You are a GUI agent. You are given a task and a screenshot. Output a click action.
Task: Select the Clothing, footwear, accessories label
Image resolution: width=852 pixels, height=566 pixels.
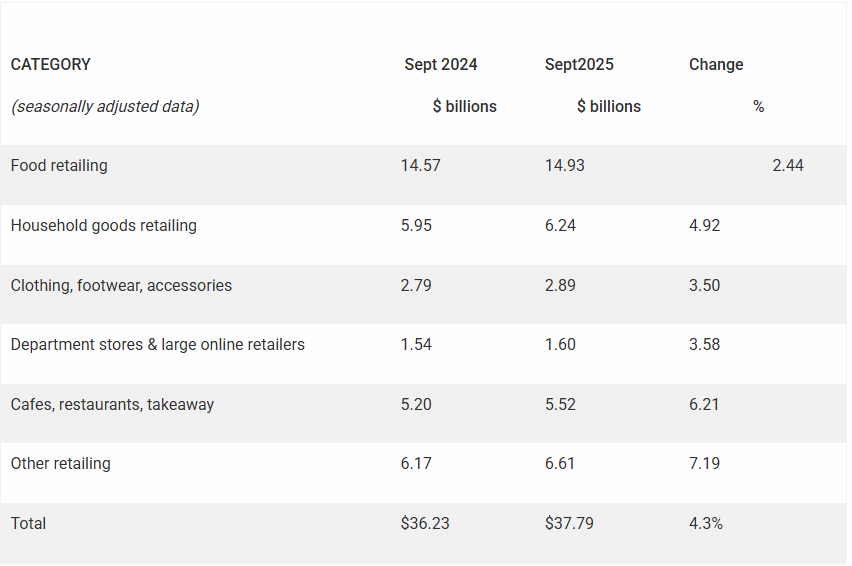[121, 286]
